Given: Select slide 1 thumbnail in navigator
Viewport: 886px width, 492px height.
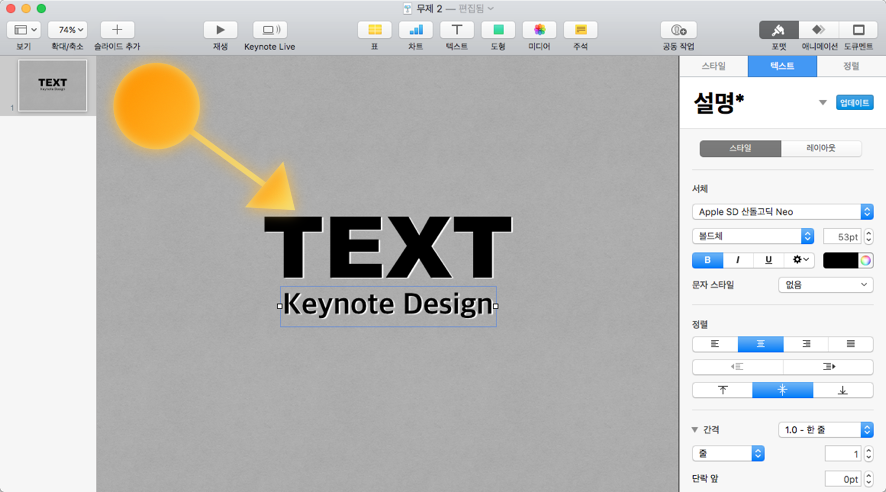Looking at the screenshot, I should tap(53, 85).
